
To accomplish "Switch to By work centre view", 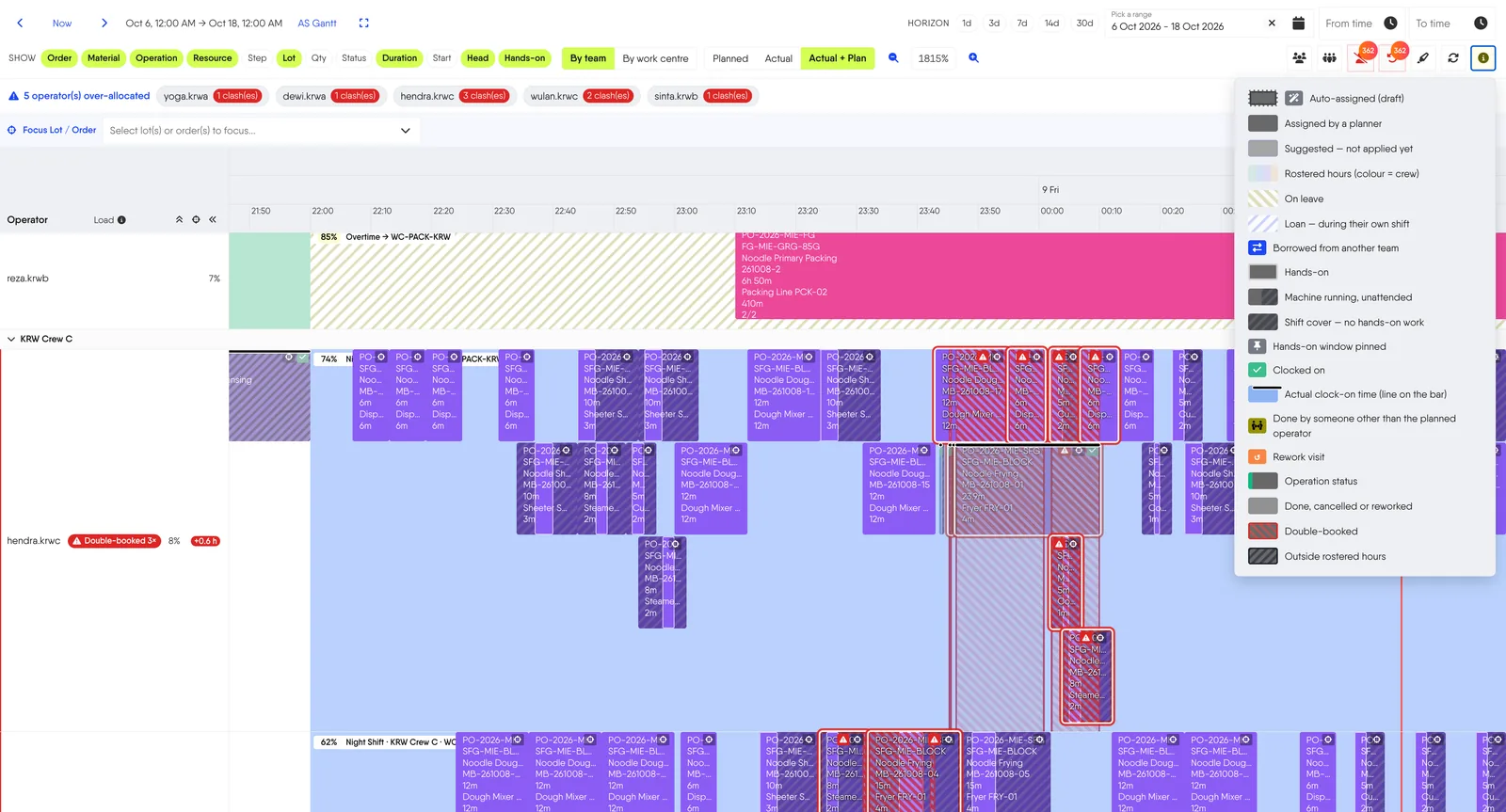I will (655, 58).
